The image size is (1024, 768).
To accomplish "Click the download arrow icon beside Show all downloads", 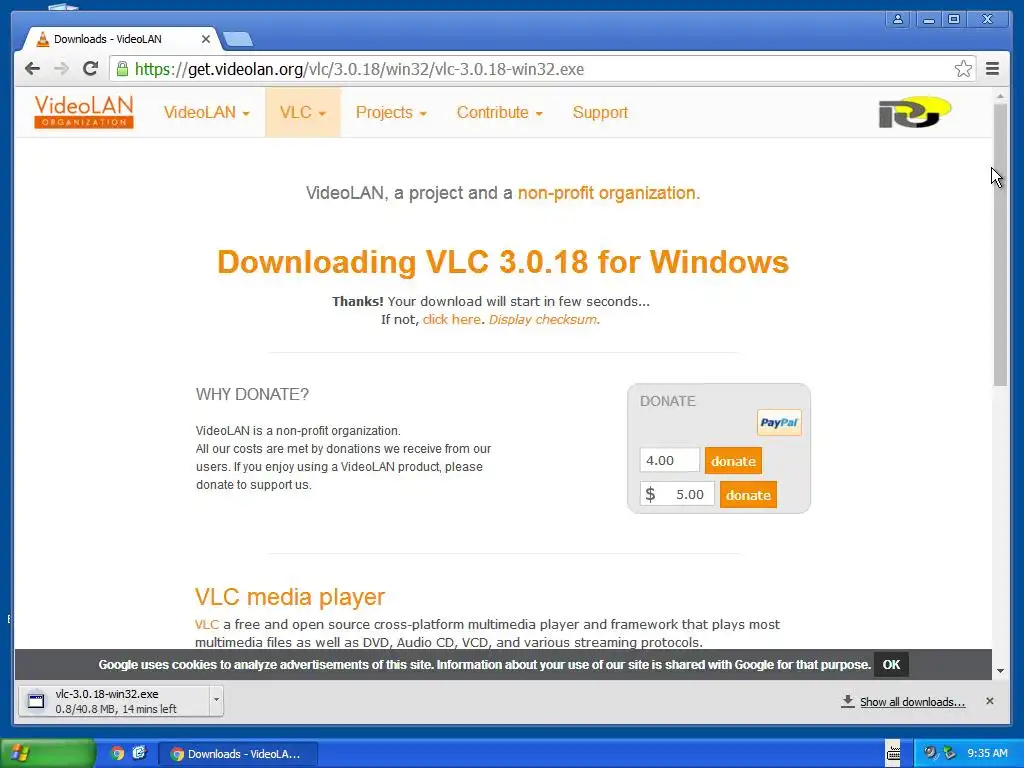I will [x=848, y=701].
